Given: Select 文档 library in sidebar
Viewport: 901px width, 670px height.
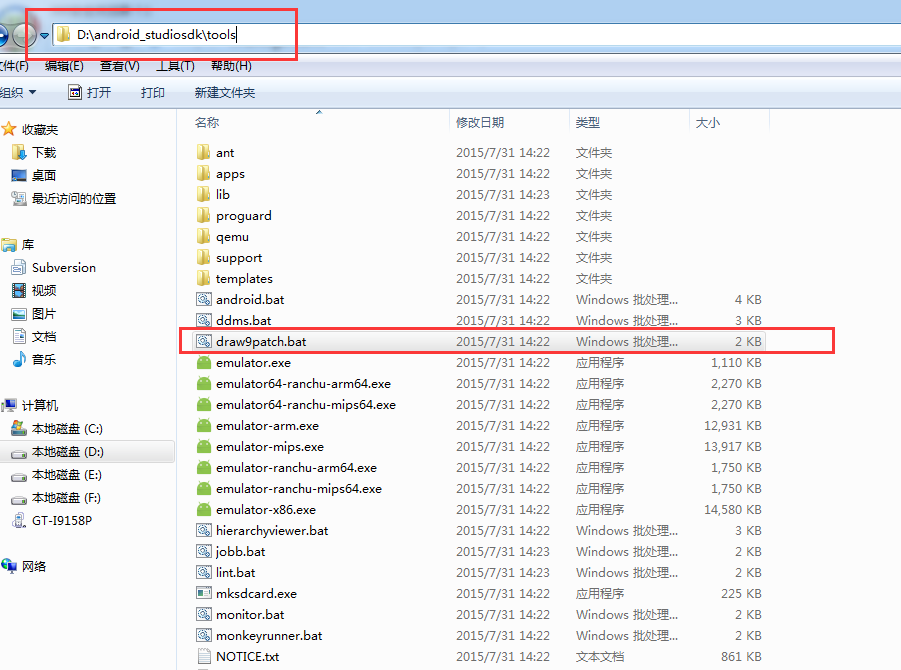Looking at the screenshot, I should (x=34, y=336).
